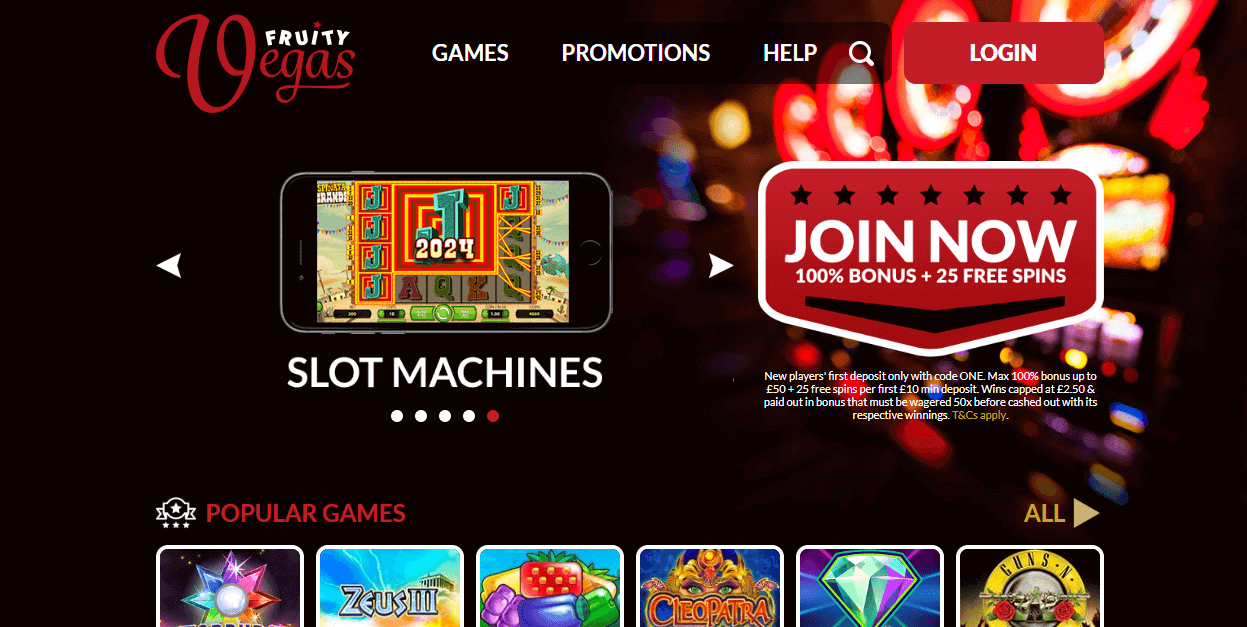The height and width of the screenshot is (627, 1247).
Task: Click the gold ALL arrow icon
Action: [1086, 513]
